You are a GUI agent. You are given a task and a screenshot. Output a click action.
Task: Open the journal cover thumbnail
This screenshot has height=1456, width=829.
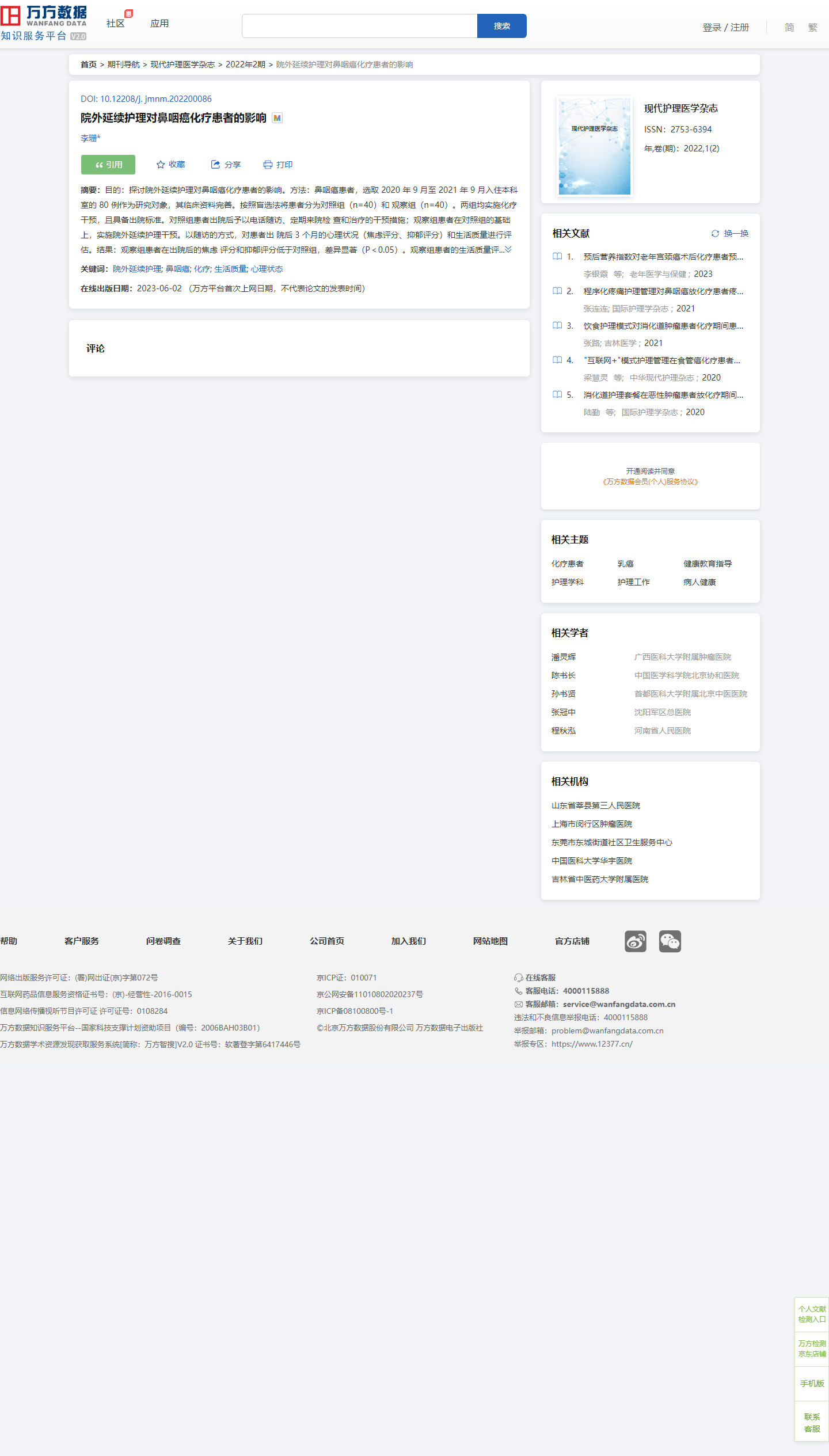tap(594, 146)
